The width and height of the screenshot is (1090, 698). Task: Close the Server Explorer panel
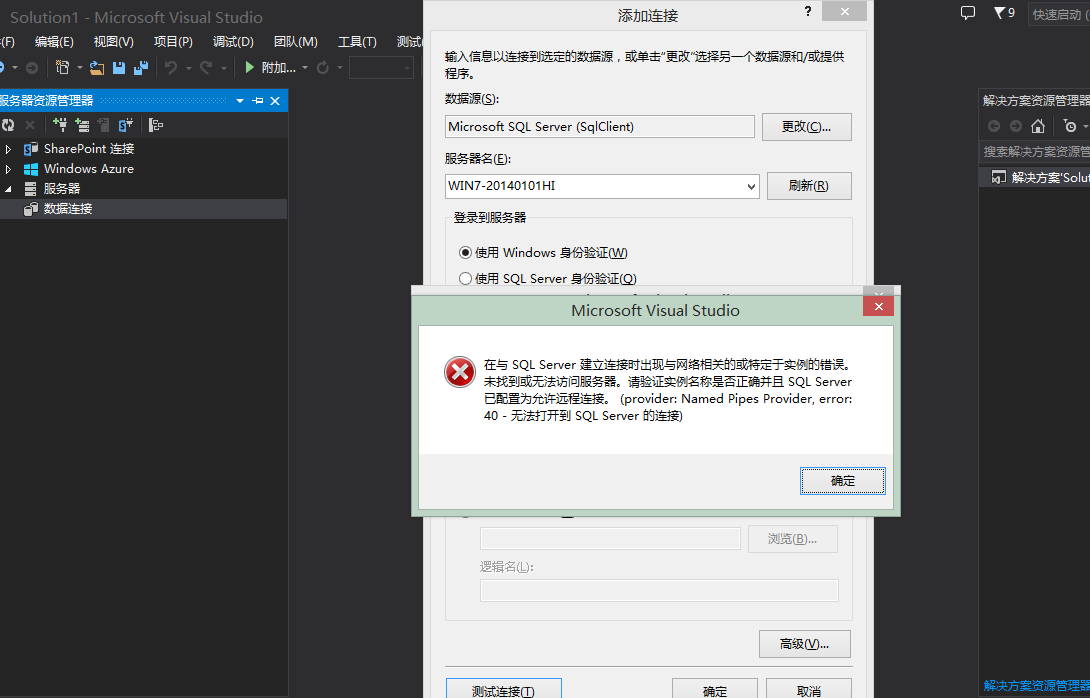click(275, 101)
